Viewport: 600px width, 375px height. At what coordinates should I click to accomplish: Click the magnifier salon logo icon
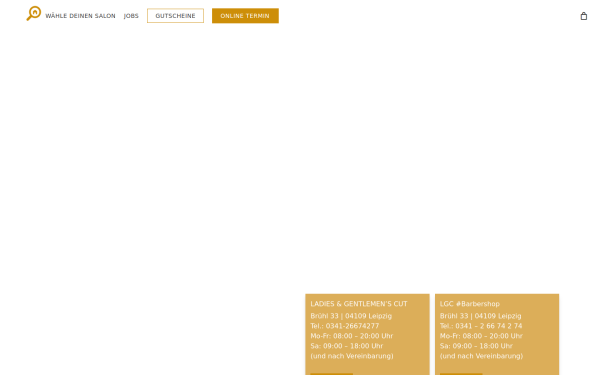pos(34,13)
